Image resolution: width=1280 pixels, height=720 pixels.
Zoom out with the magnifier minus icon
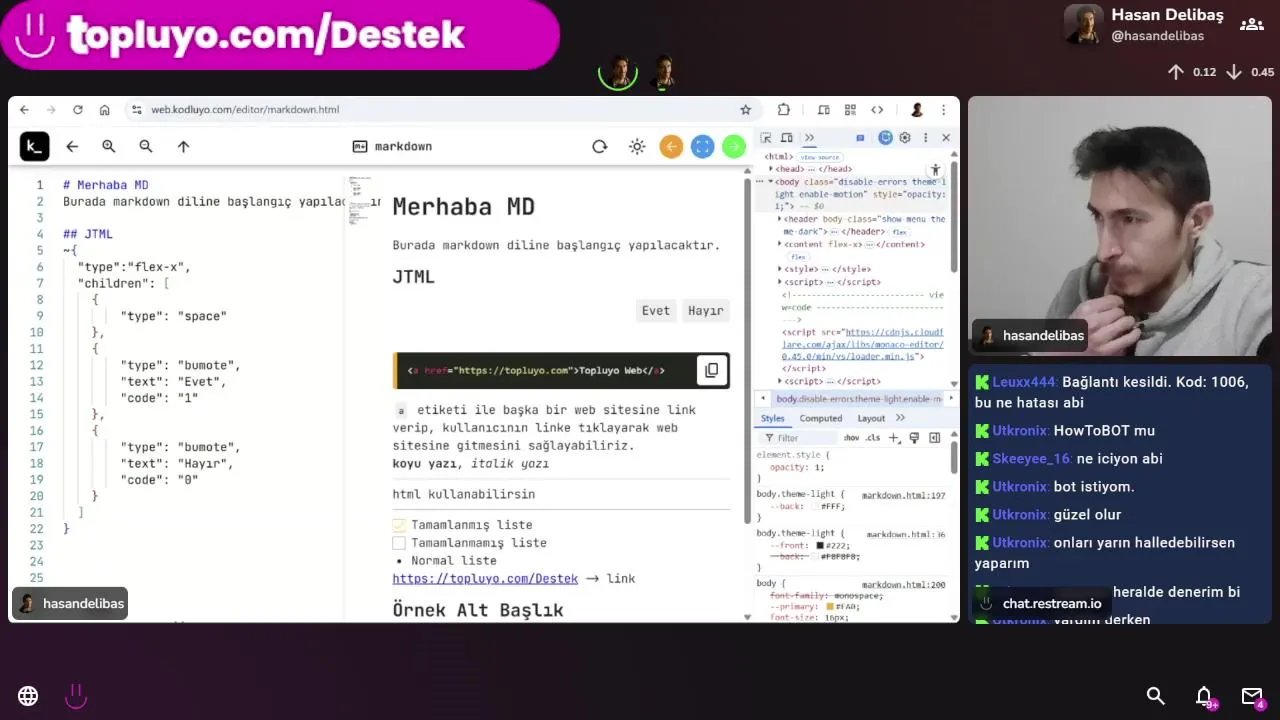(x=146, y=146)
